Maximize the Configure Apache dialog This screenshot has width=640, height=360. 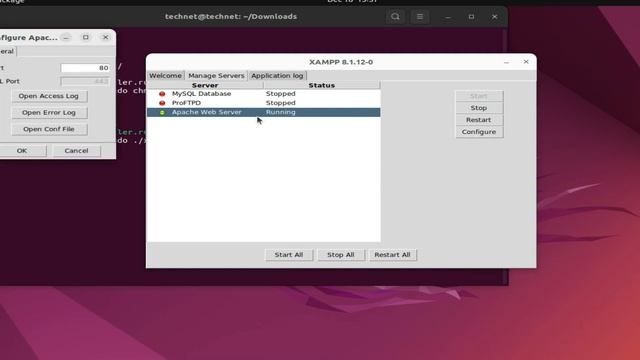click(x=86, y=37)
